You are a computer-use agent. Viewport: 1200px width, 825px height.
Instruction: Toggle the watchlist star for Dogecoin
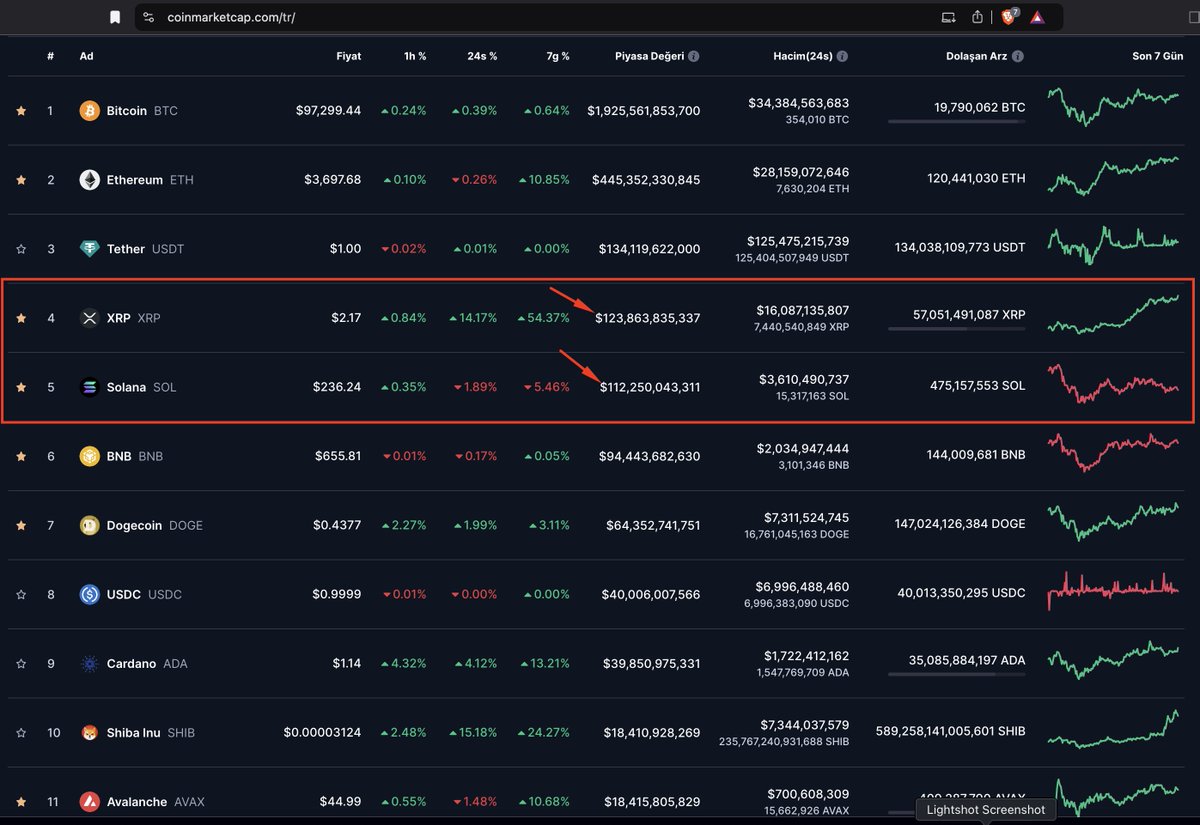[21, 525]
